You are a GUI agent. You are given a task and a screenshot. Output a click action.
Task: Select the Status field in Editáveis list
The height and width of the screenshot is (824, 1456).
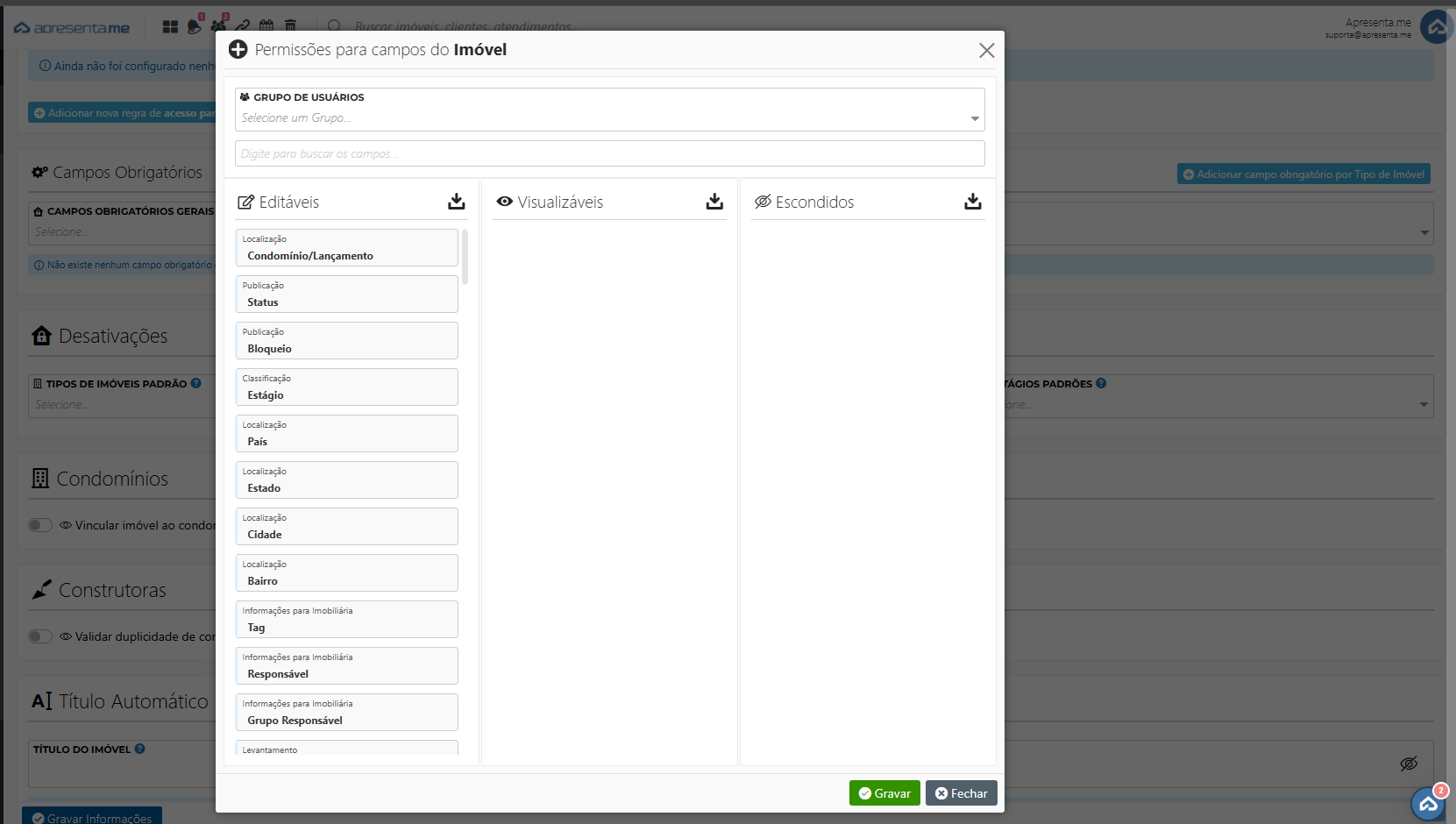pyautogui.click(x=346, y=295)
